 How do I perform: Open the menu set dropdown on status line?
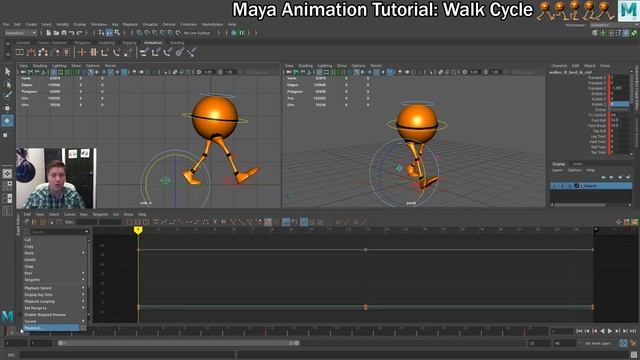coord(20,33)
